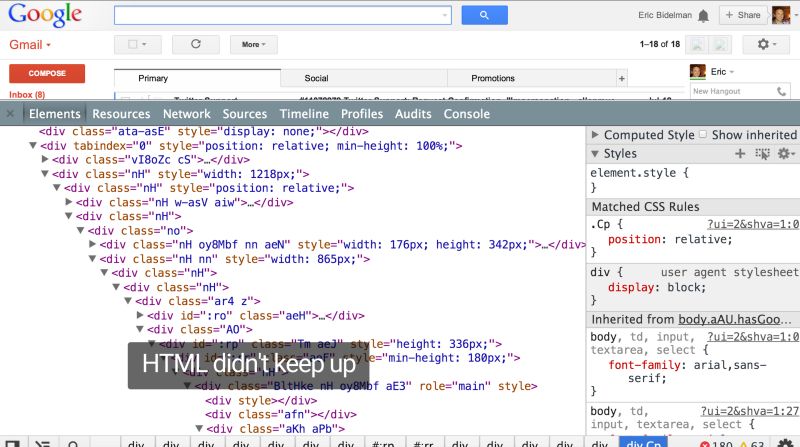800x447 pixels.
Task: Expand the div class nH oy8Mbf nn aeN node
Action: pyautogui.click(x=92, y=244)
